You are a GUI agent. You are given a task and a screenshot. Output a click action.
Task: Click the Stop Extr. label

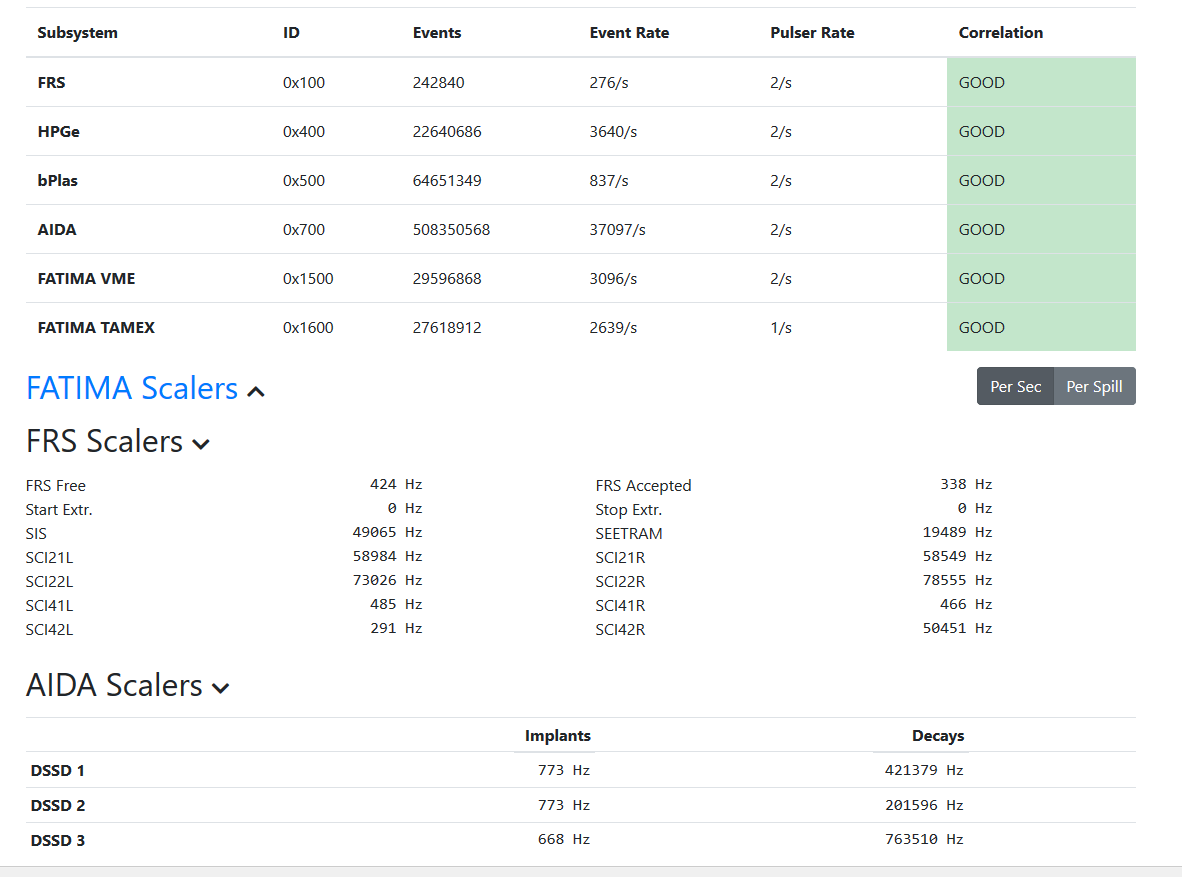(x=629, y=510)
